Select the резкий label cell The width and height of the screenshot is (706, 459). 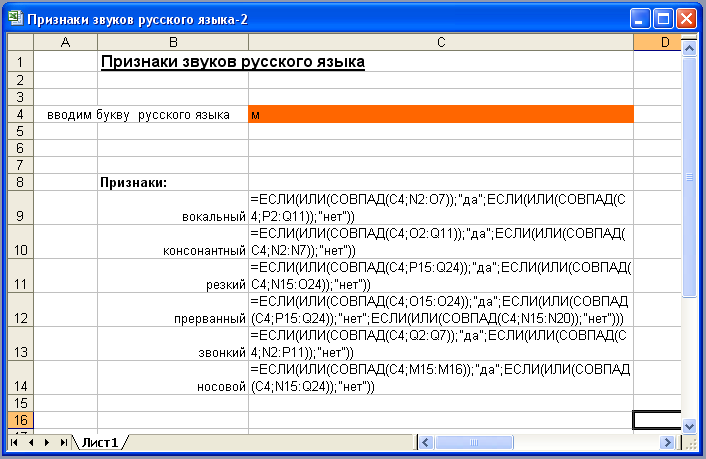173,276
